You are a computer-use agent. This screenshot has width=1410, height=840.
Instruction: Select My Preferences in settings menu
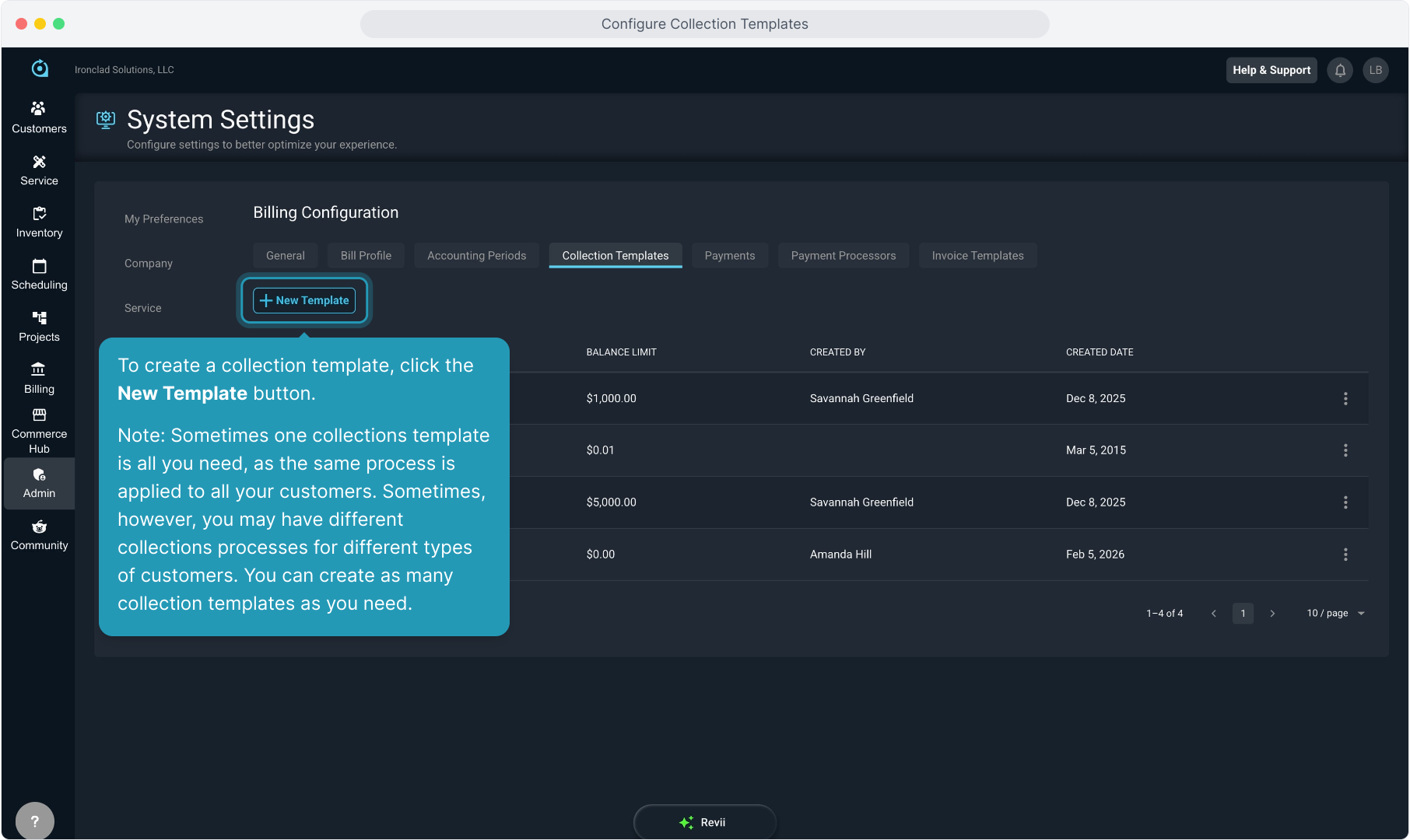click(x=163, y=219)
